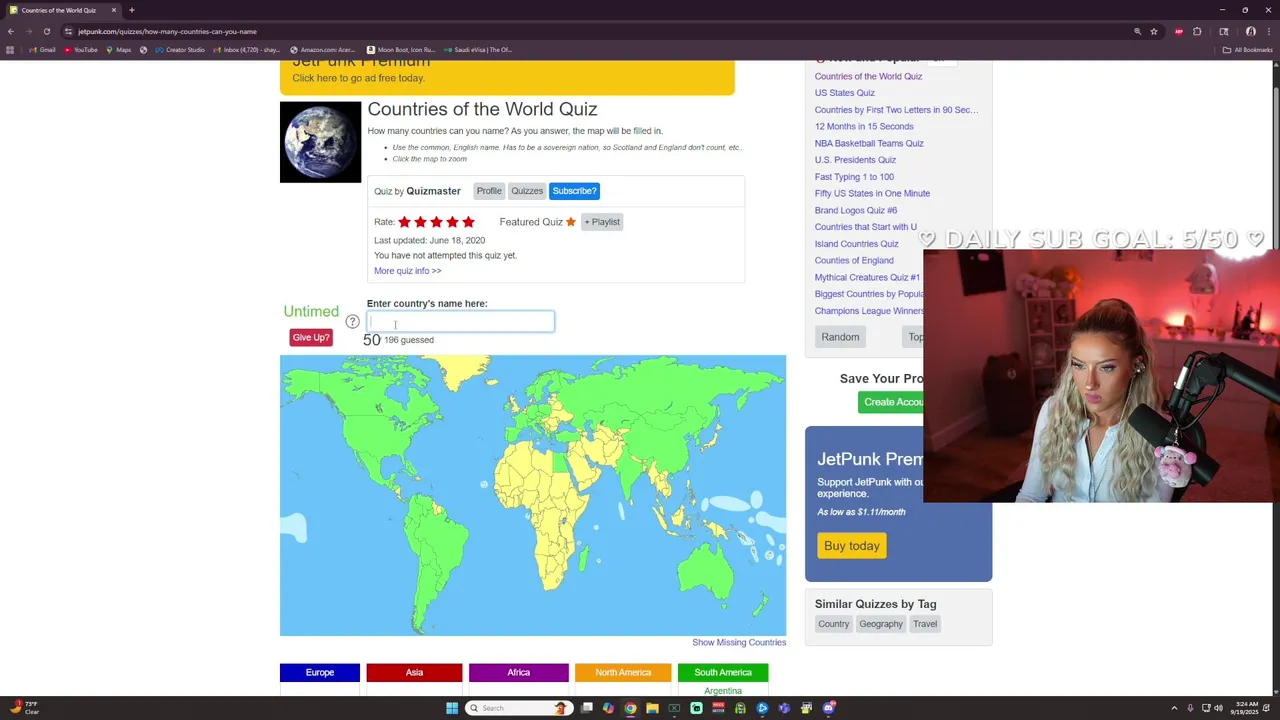Open Discord from the taskbar
This screenshot has width=1280, height=720.
click(829, 708)
